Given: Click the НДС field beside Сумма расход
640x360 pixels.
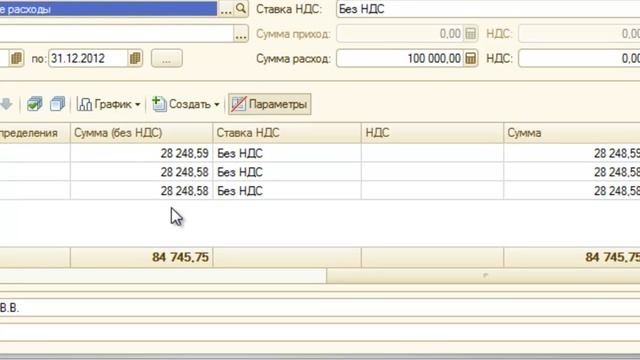Looking at the screenshot, I should [579, 58].
